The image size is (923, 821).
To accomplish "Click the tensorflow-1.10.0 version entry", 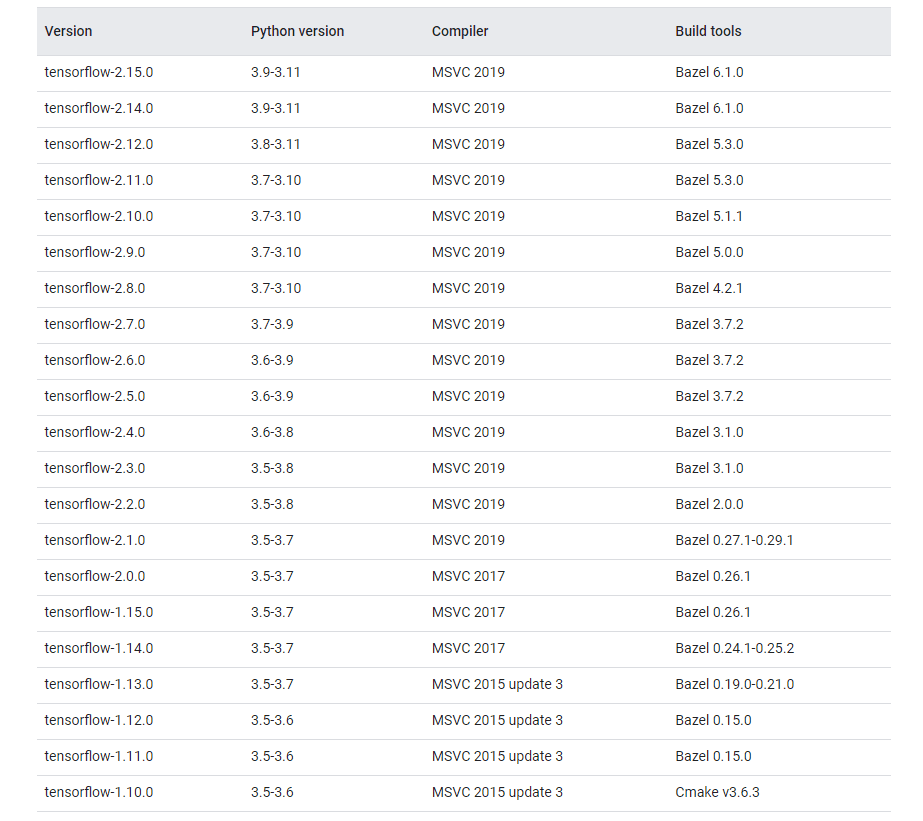I will click(x=99, y=792).
